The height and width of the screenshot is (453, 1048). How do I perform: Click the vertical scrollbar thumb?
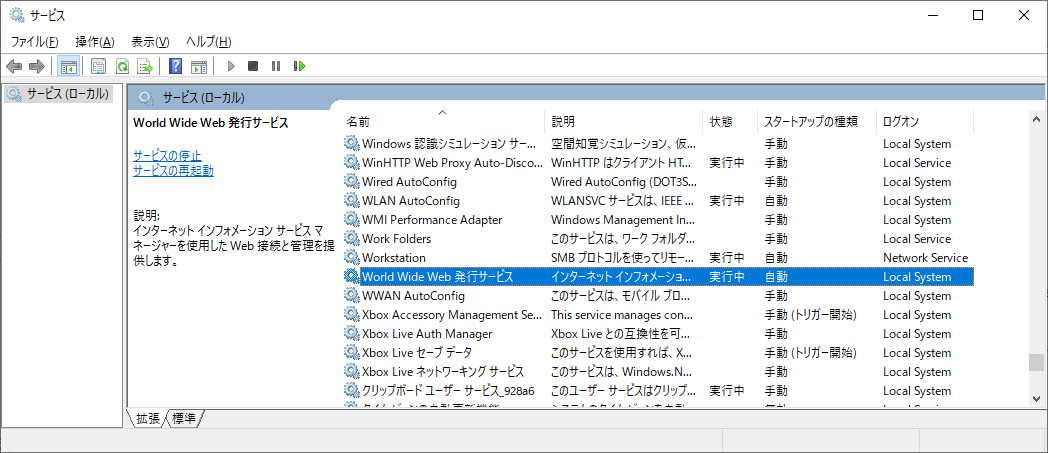coord(1036,361)
